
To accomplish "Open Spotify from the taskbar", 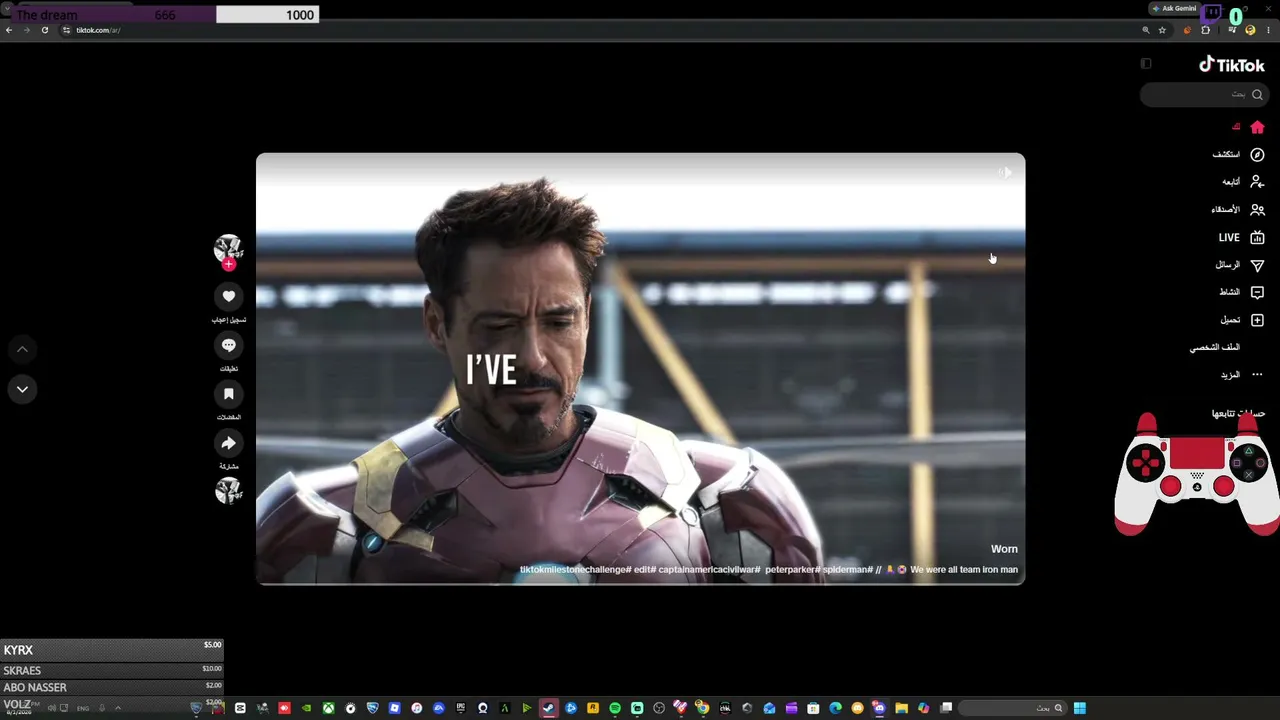I will tap(615, 708).
